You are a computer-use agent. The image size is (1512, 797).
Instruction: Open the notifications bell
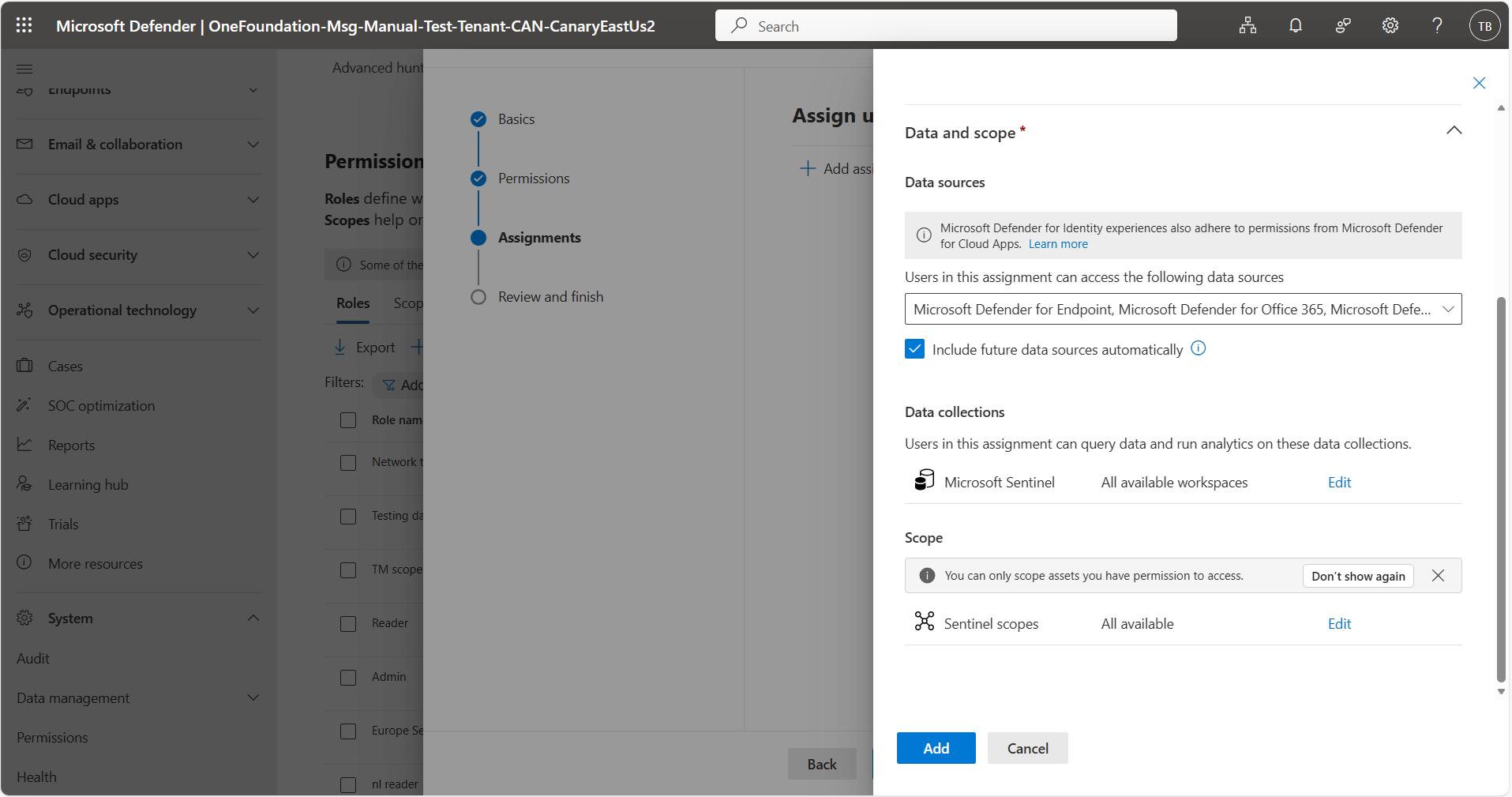click(x=1296, y=25)
